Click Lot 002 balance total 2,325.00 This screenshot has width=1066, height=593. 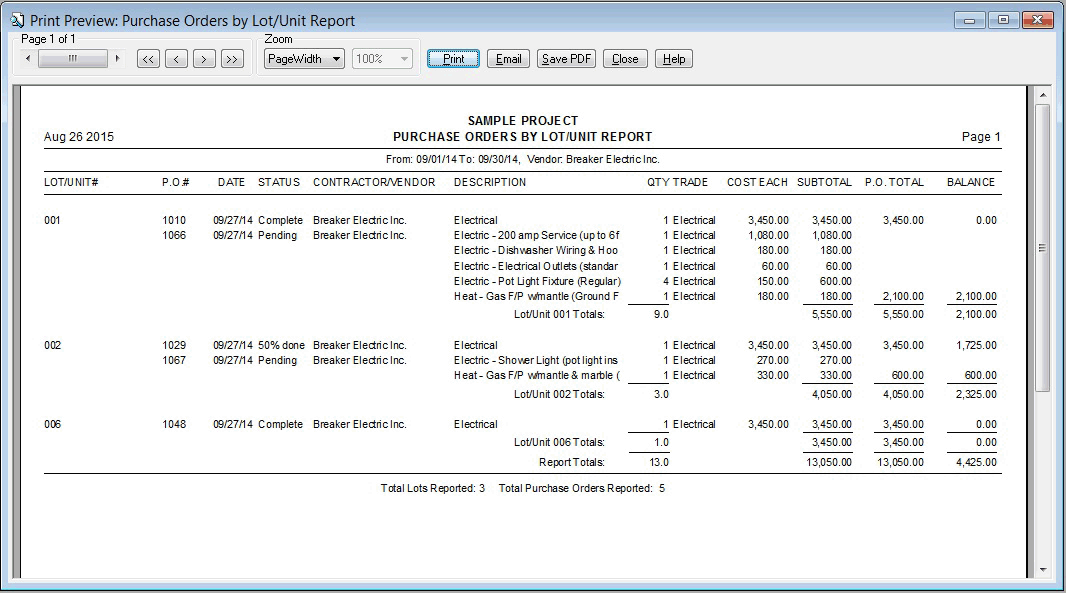pyautogui.click(x=976, y=394)
